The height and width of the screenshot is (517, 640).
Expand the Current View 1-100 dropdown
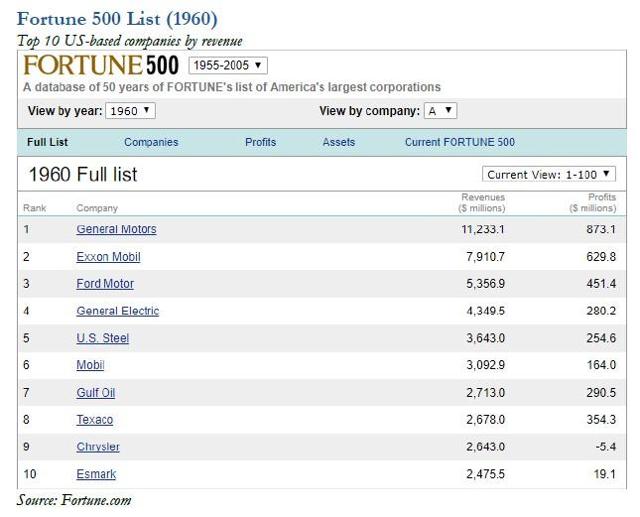[x=549, y=174]
